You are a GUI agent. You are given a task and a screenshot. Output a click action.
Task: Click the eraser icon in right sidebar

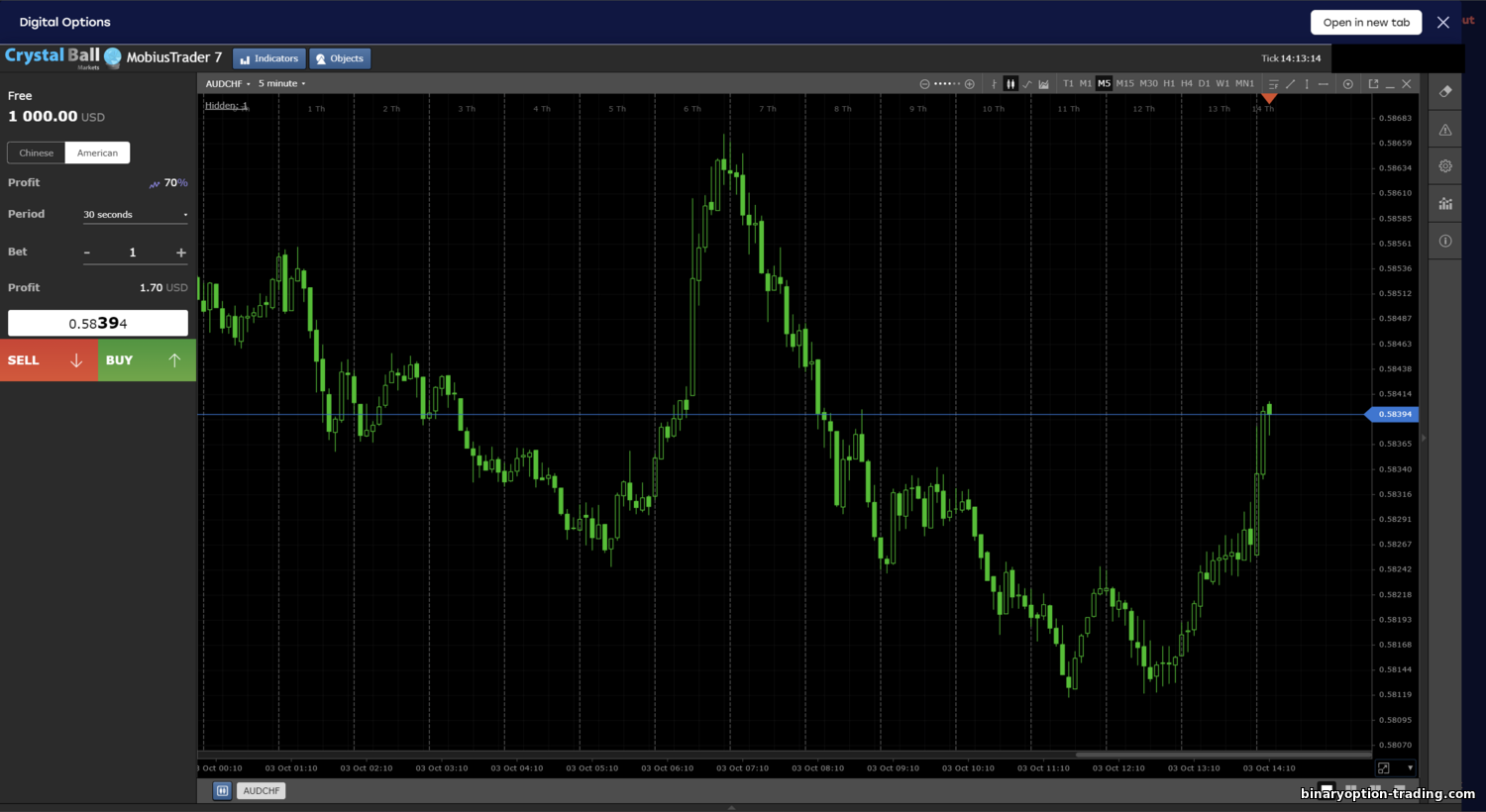1445,91
